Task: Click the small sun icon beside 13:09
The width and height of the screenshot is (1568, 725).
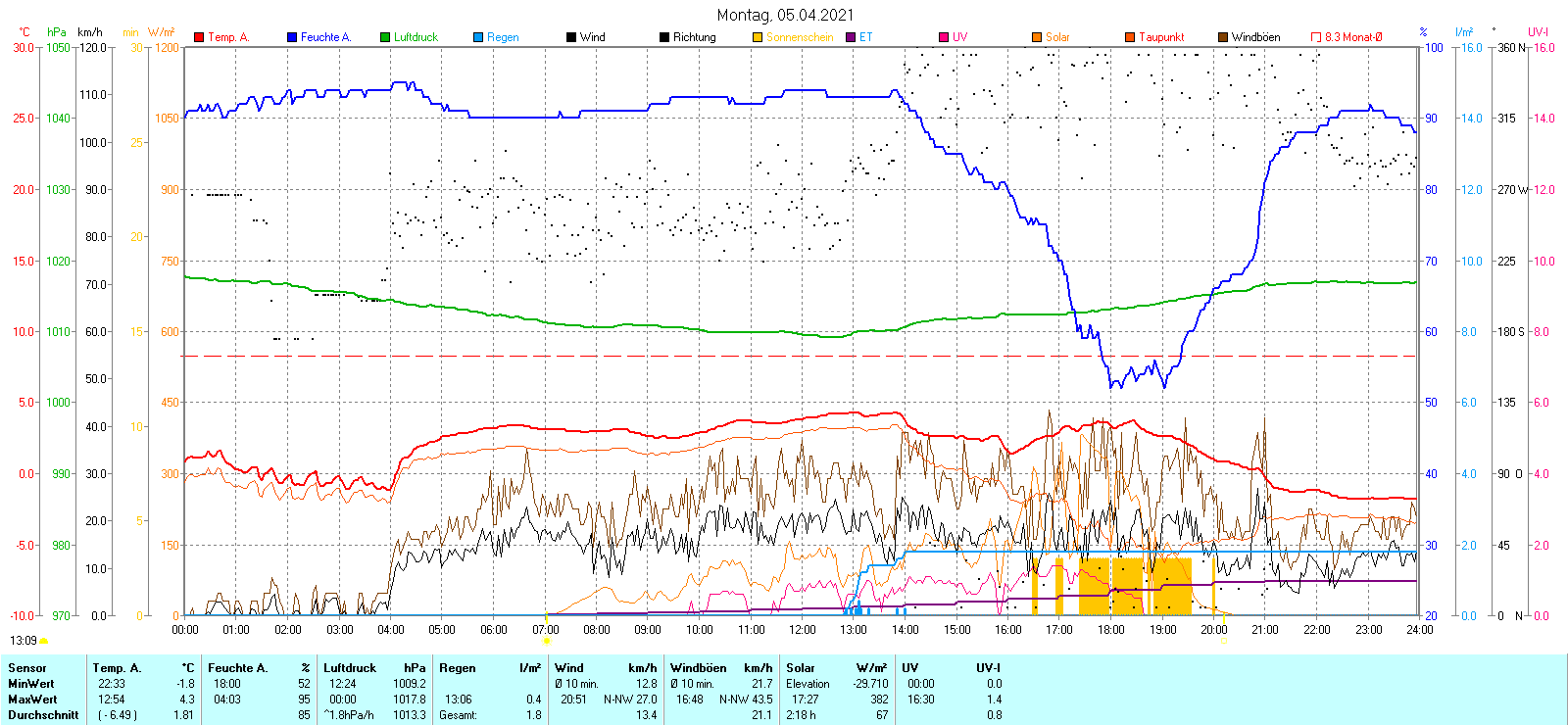Action: (x=44, y=641)
